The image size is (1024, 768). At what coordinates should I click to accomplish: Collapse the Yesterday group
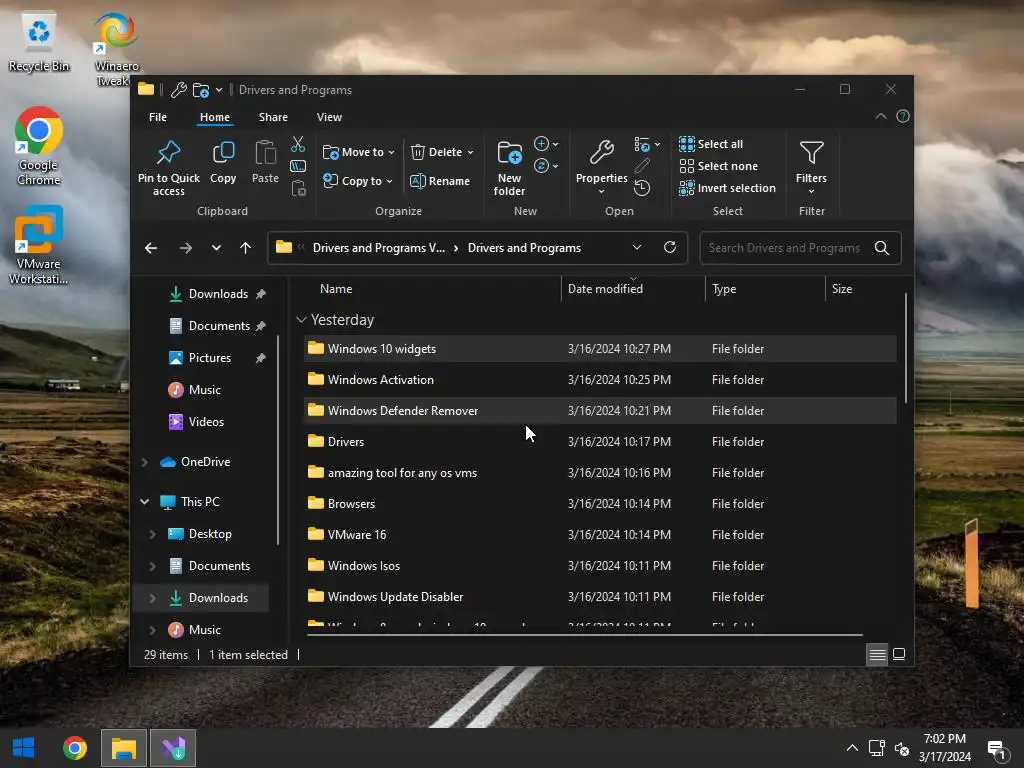click(x=301, y=320)
